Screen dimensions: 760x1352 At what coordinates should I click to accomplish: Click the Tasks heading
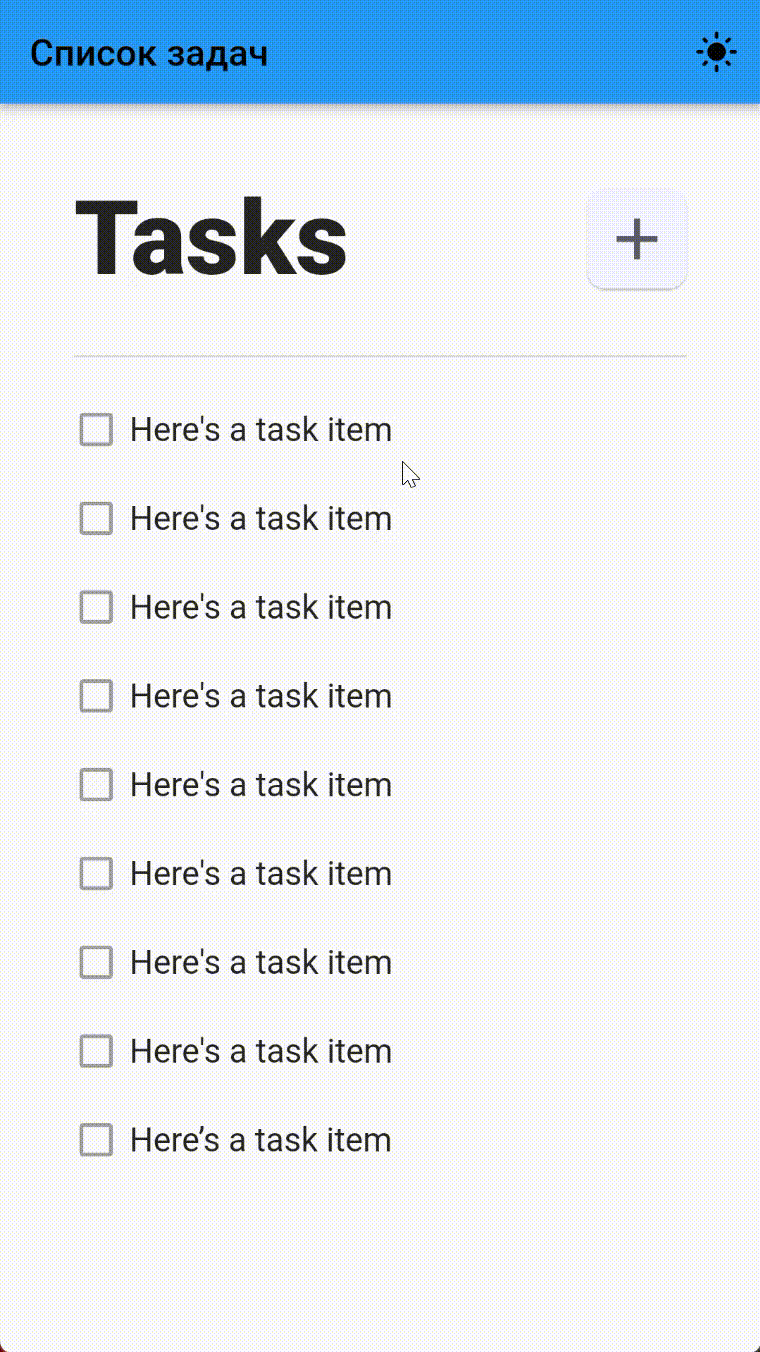tap(211, 238)
